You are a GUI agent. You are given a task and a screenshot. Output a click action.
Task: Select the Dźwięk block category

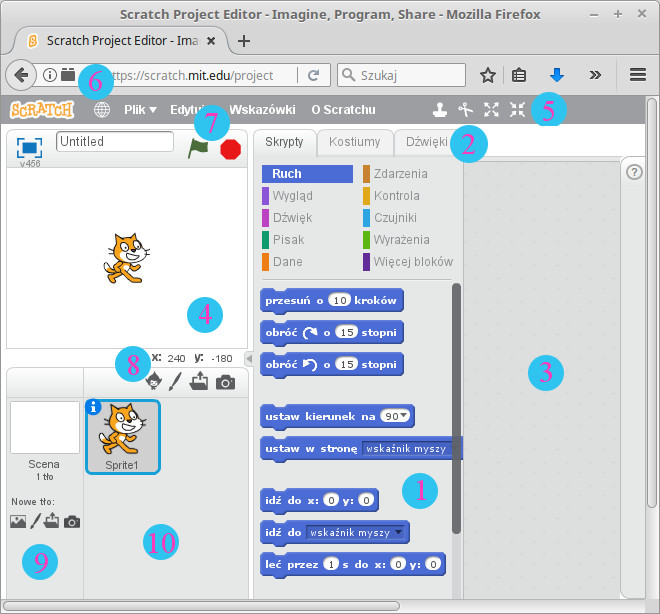(292, 218)
